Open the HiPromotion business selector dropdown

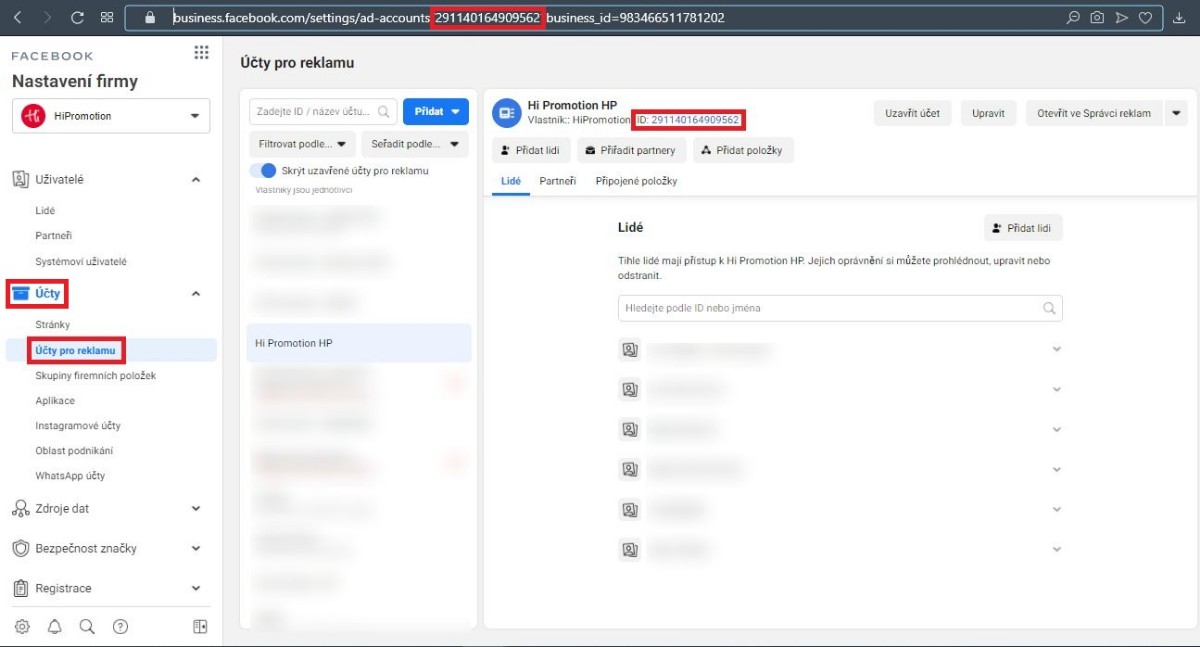tap(111, 116)
